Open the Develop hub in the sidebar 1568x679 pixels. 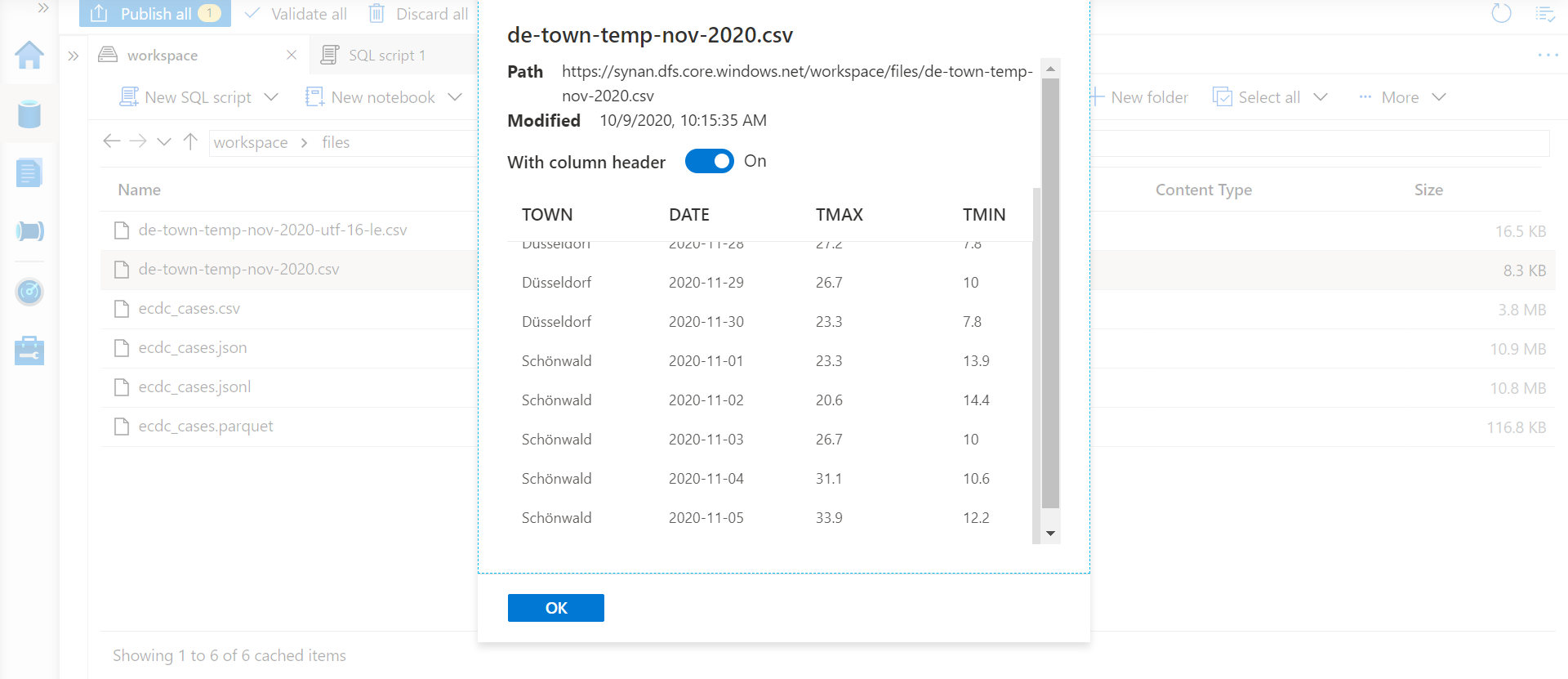[29, 172]
